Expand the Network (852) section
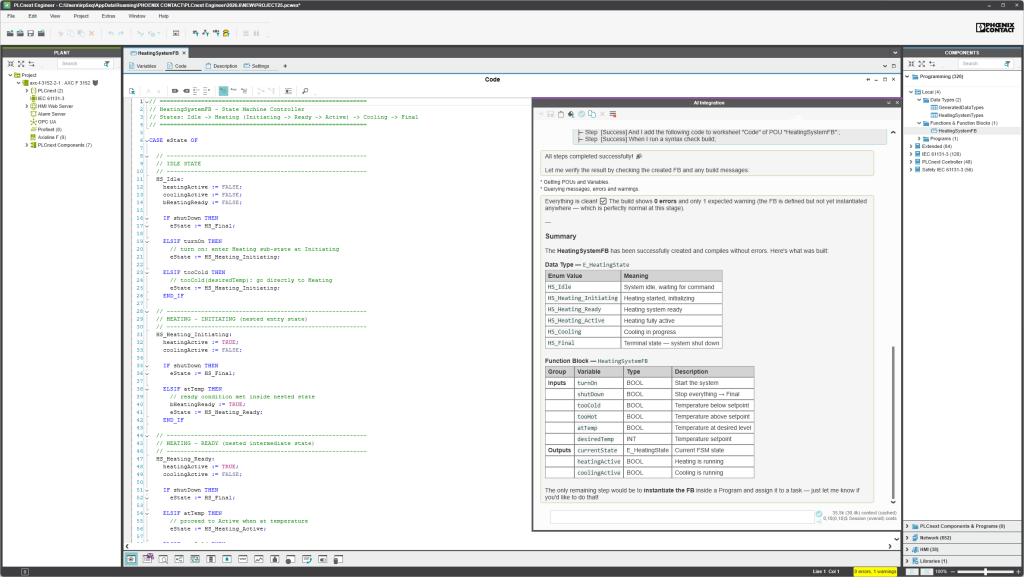Image resolution: width=1024 pixels, height=577 pixels. 907,538
